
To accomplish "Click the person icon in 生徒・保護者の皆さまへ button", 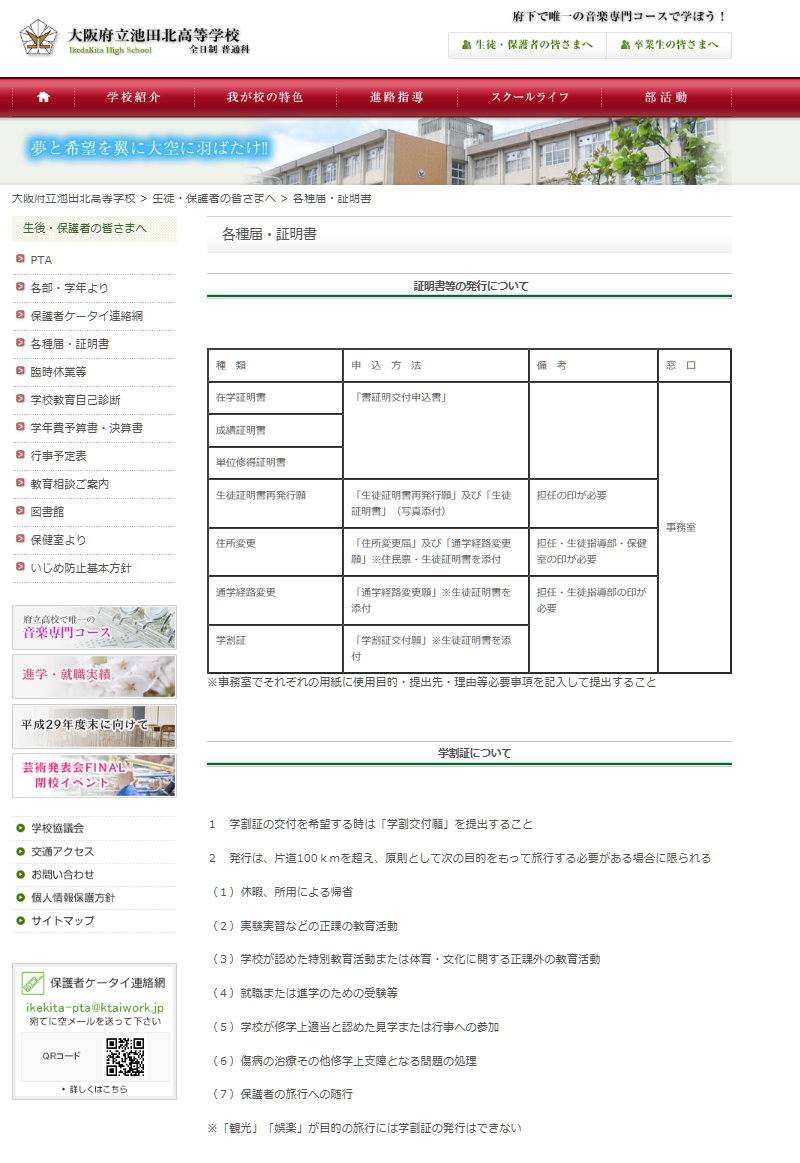I will pyautogui.click(x=466, y=45).
